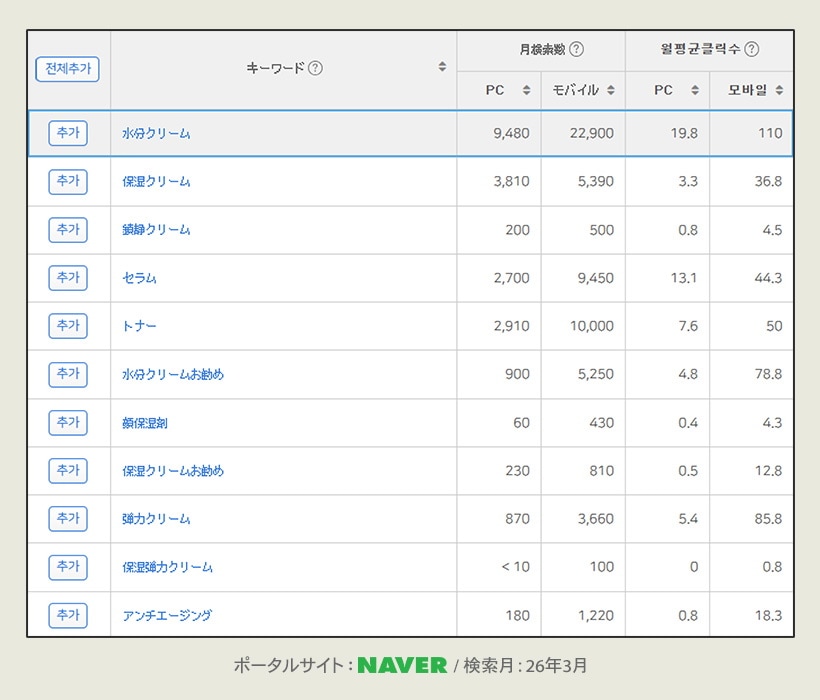Sort monthly searches PC column
Image resolution: width=820 pixels, height=700 pixels.
526,90
